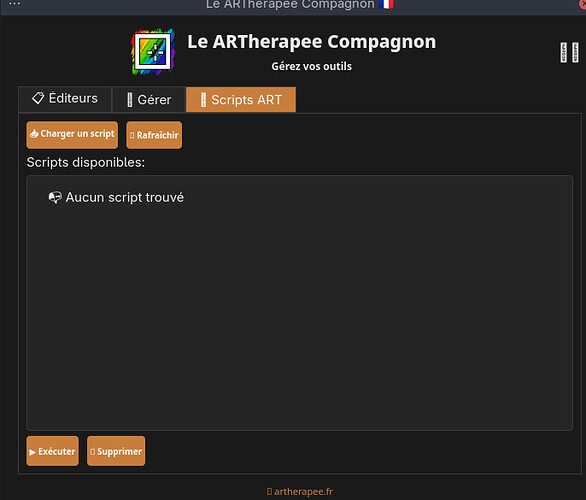
Task: Click the Scripts disponibles label
Action: pos(86,163)
